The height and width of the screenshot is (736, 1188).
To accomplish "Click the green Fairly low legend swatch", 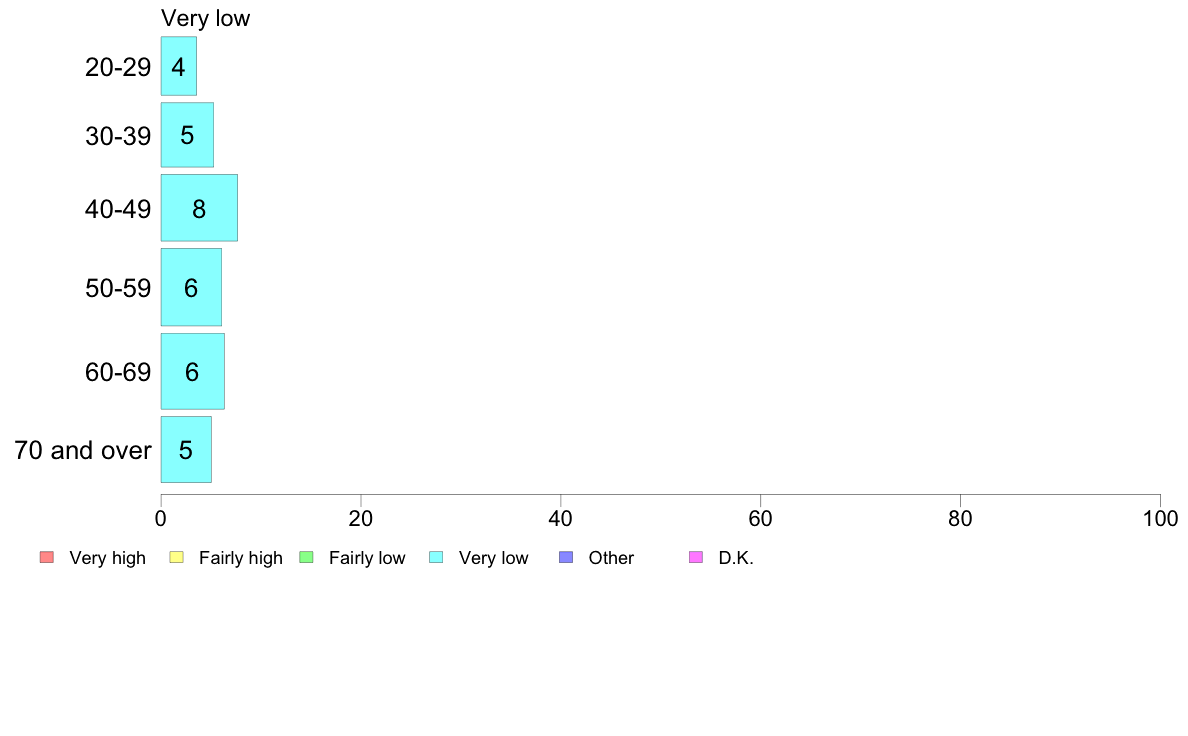I will [306, 557].
